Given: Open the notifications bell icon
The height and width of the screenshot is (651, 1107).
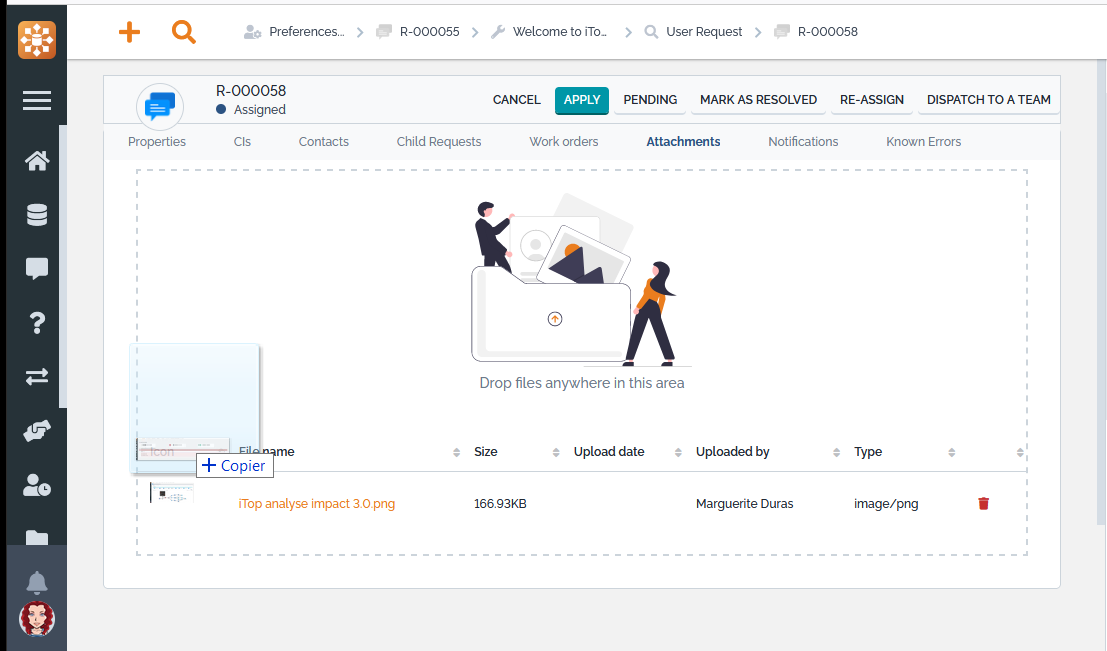Looking at the screenshot, I should coord(37,583).
